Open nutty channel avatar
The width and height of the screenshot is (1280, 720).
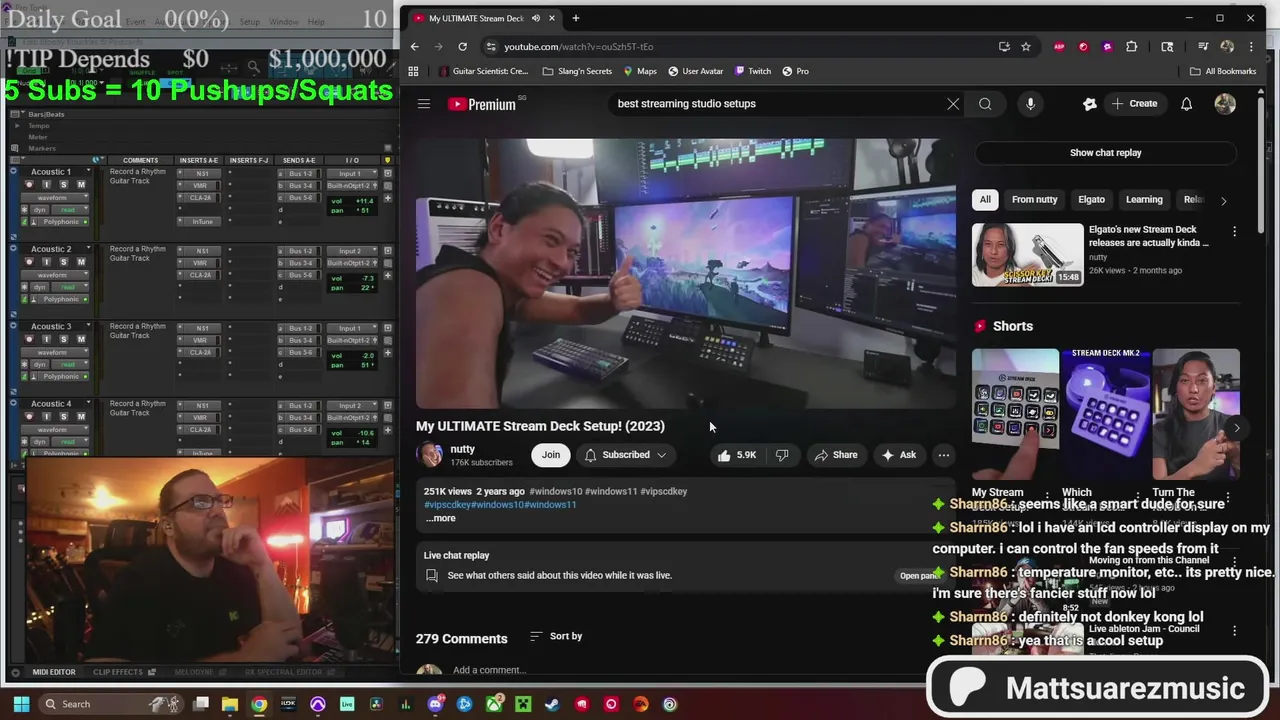tap(430, 455)
